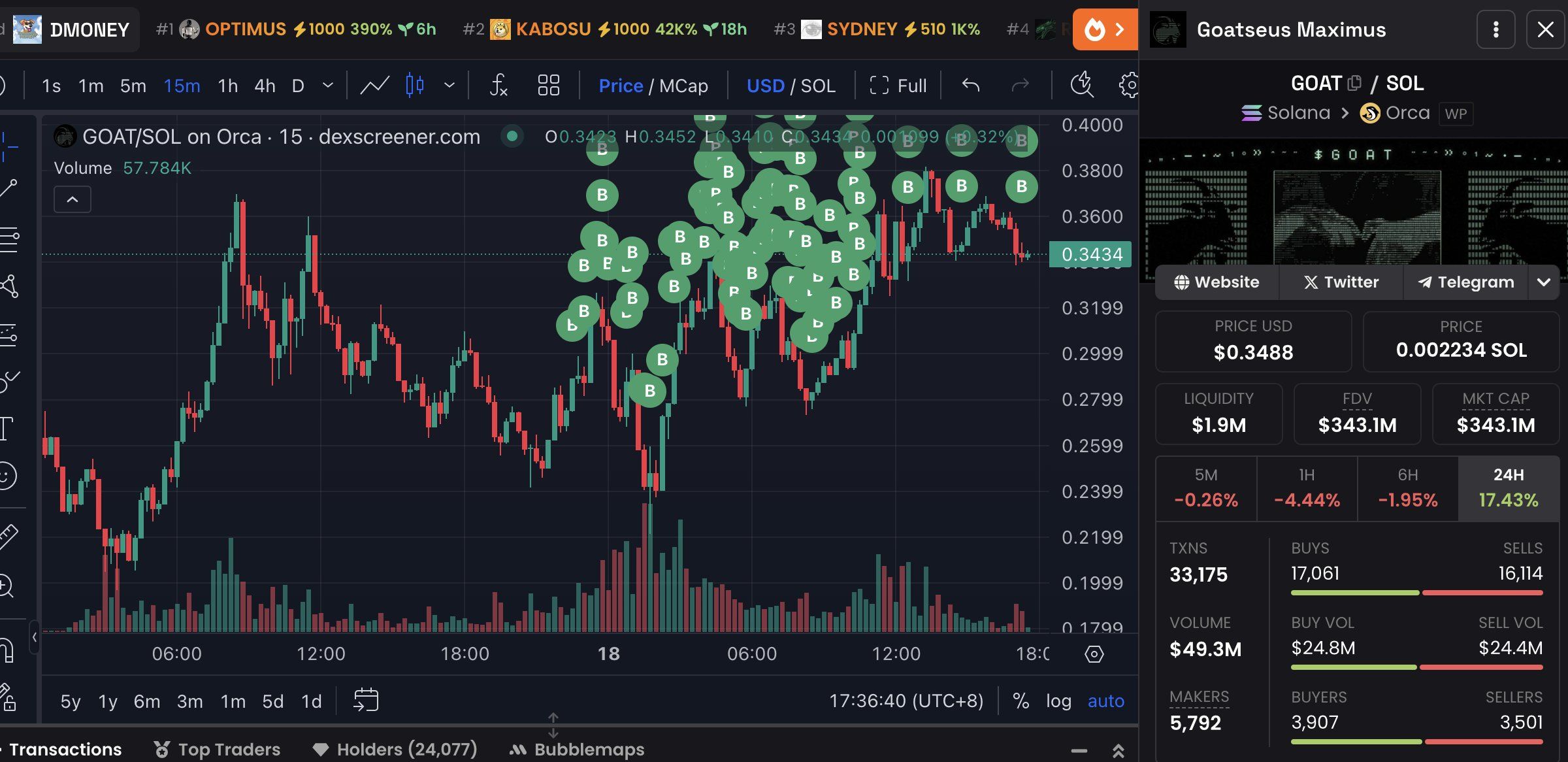
Task: Open the Goatseus Maximus Twitter link
Action: point(1340,282)
